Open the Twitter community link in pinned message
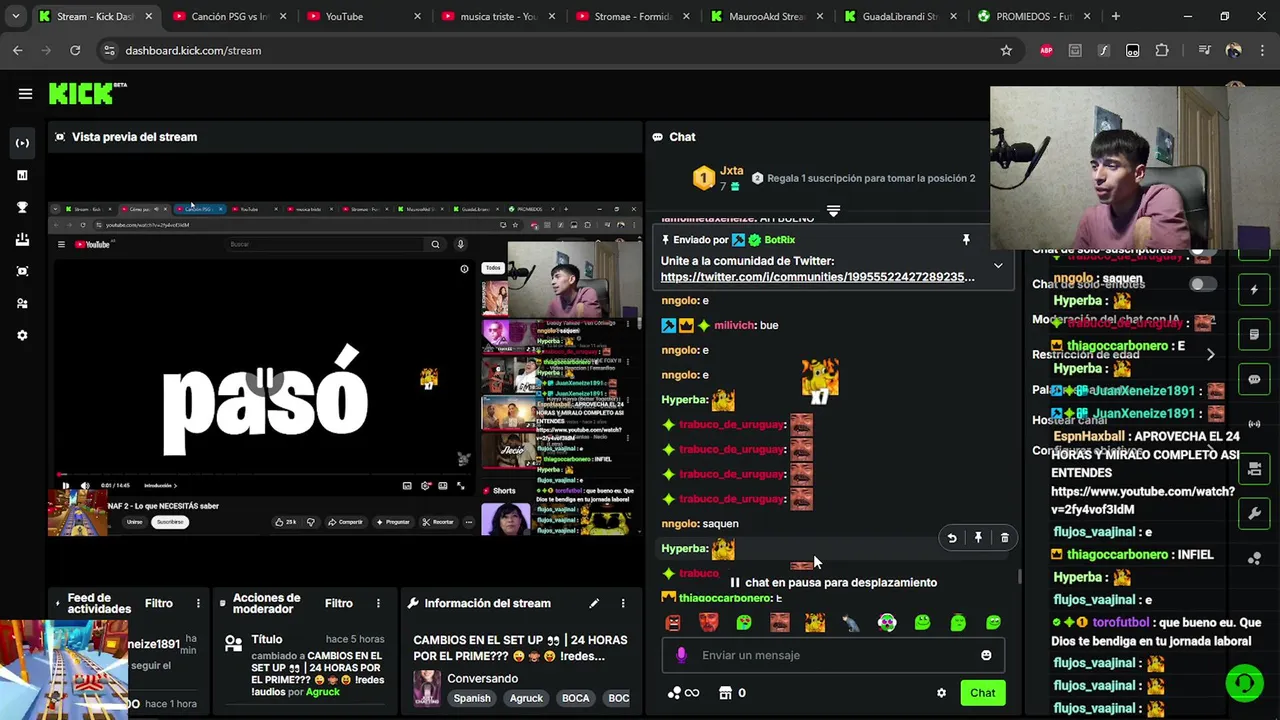The height and width of the screenshot is (720, 1280). point(817,277)
